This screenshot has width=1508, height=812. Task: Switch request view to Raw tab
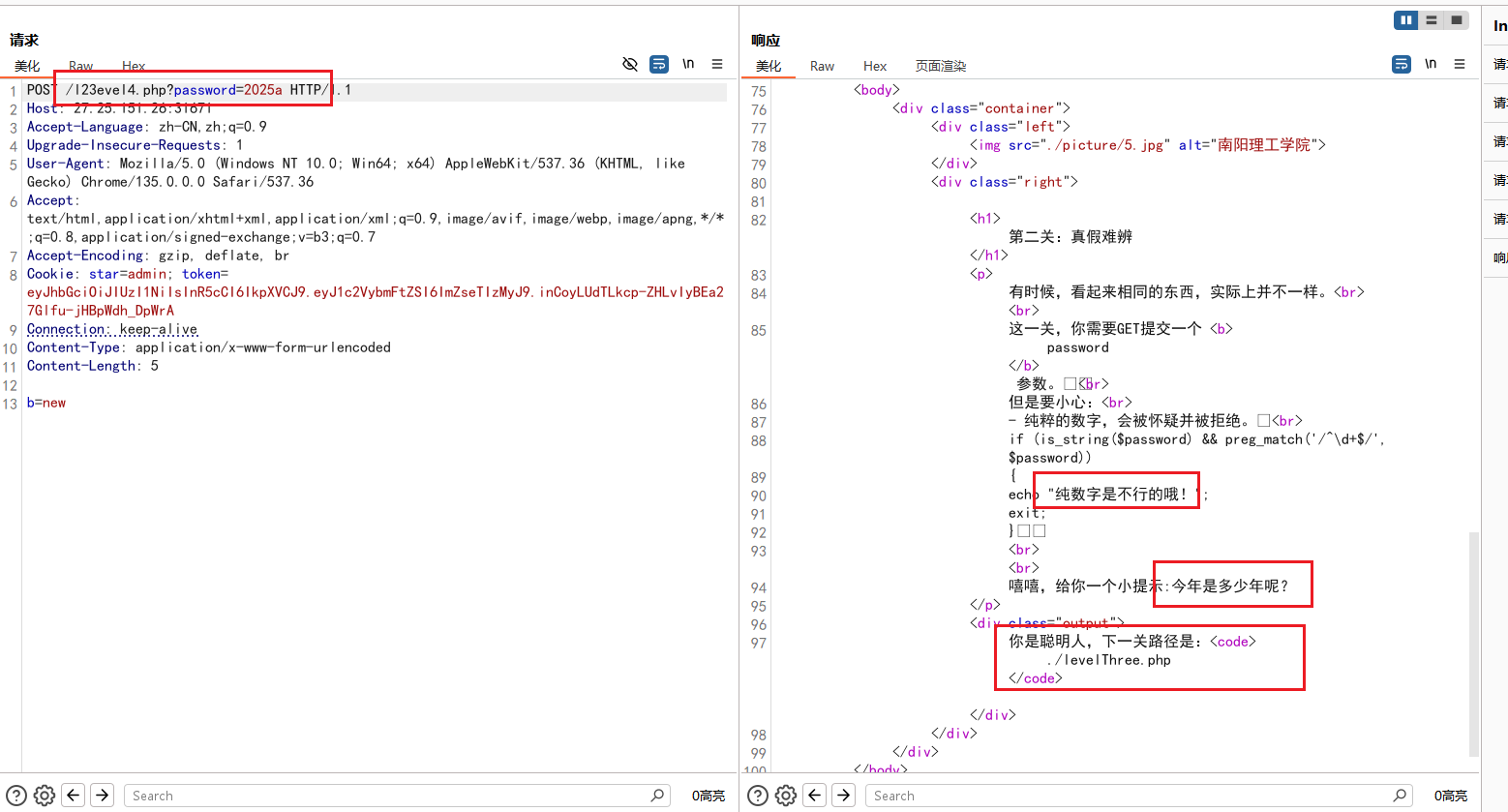tap(81, 66)
